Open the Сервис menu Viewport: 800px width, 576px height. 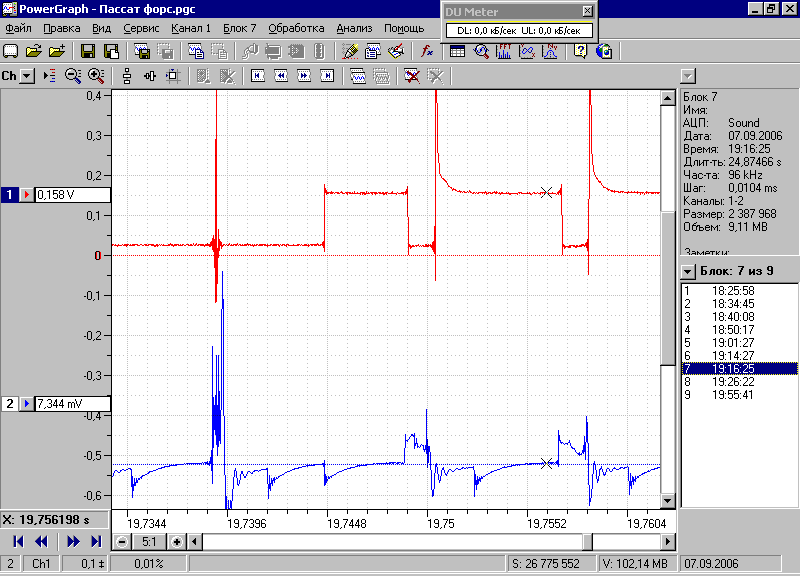coord(141,29)
